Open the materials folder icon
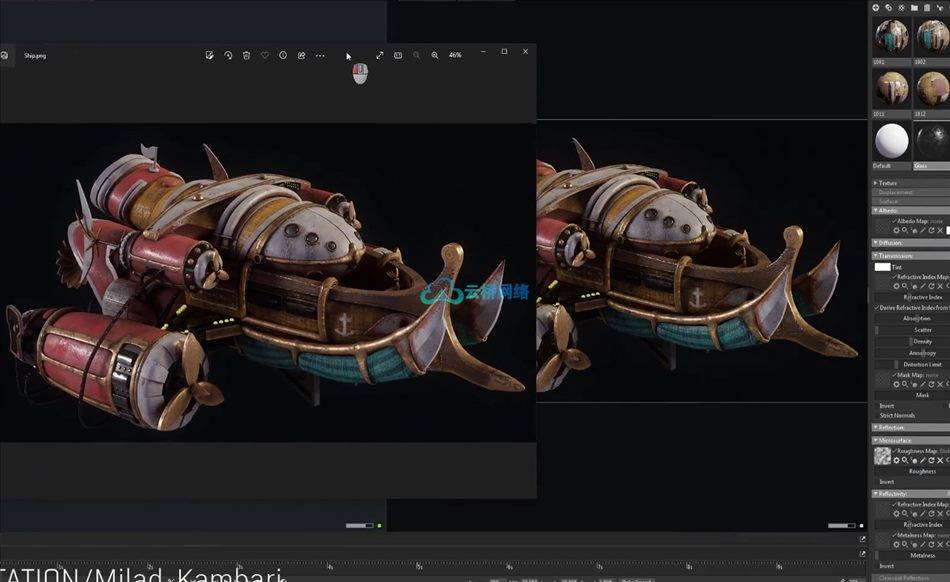950x582 pixels. [914, 8]
